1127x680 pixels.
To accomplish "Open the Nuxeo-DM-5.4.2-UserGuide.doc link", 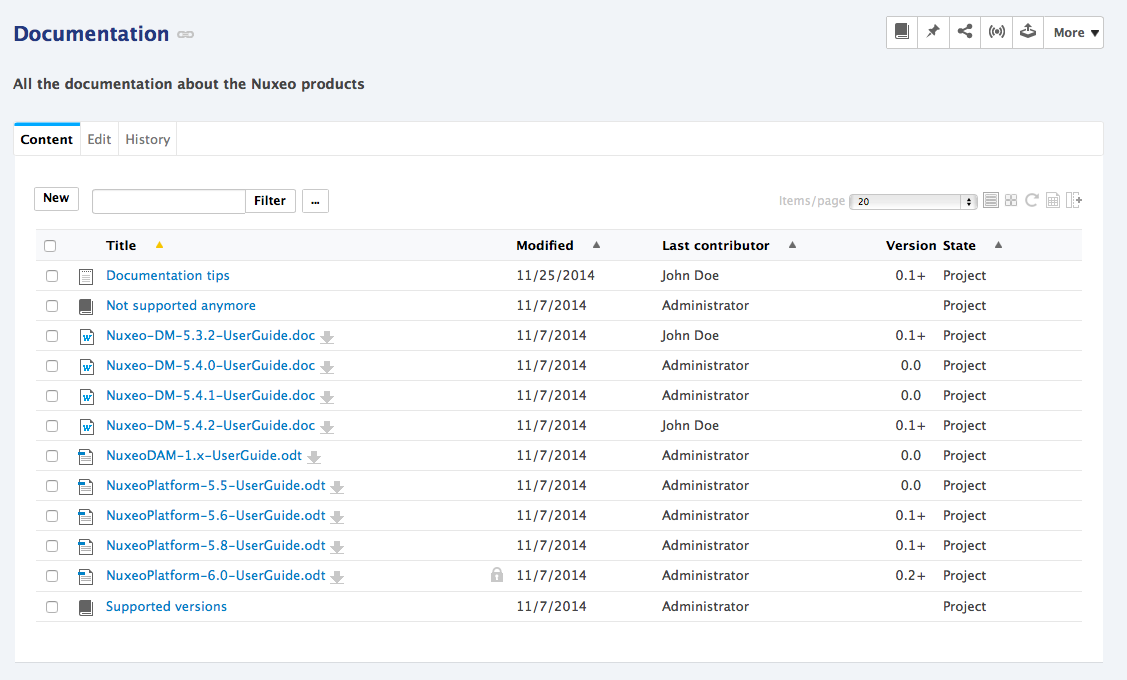I will (211, 426).
